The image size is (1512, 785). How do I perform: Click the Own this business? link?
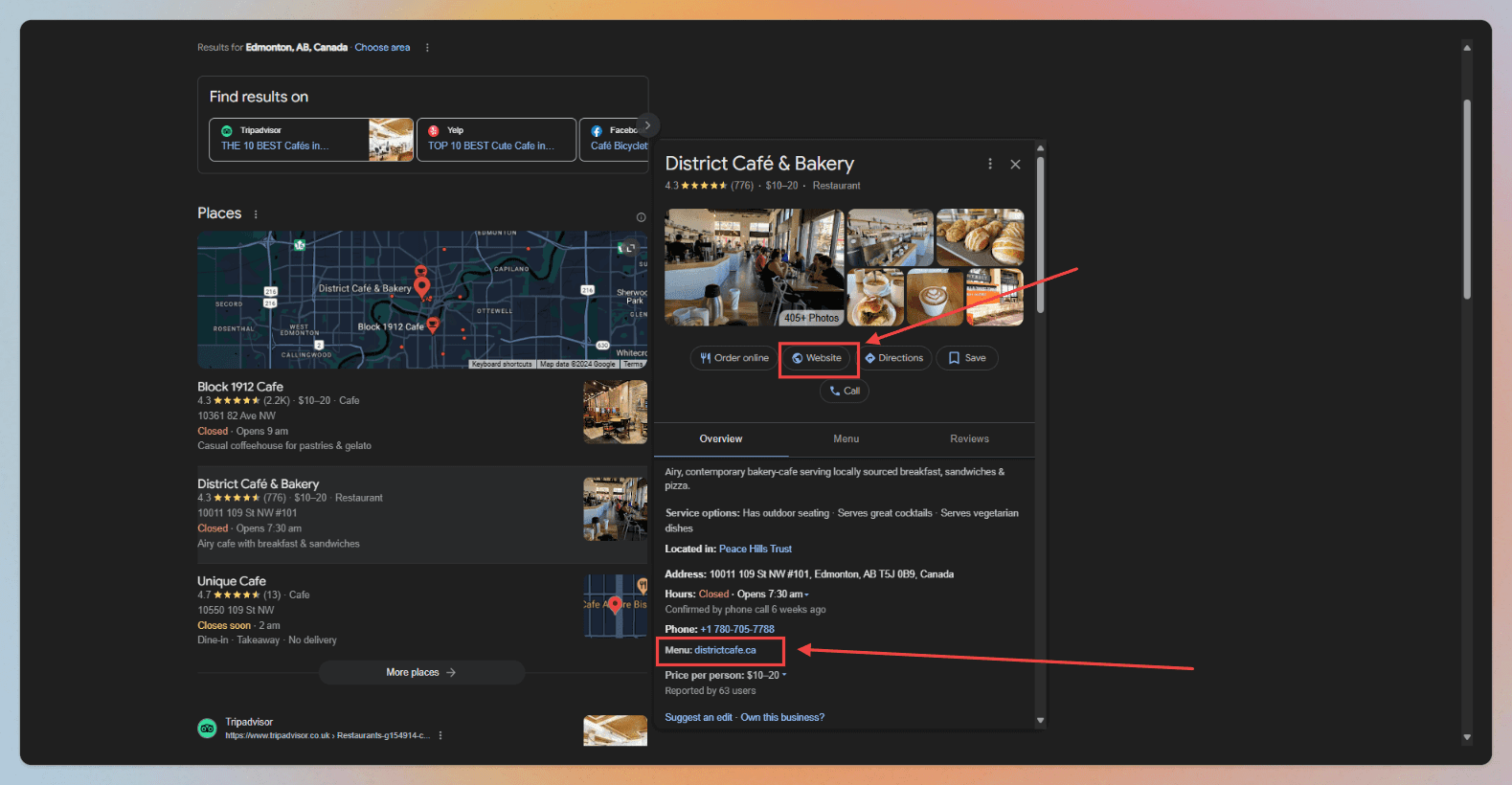point(782,717)
